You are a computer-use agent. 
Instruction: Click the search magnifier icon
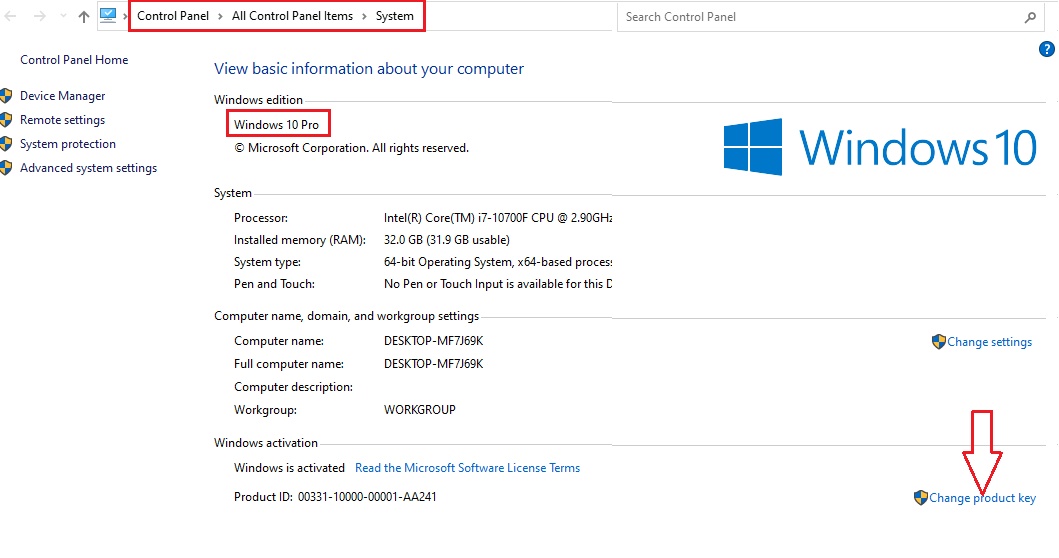point(1030,18)
